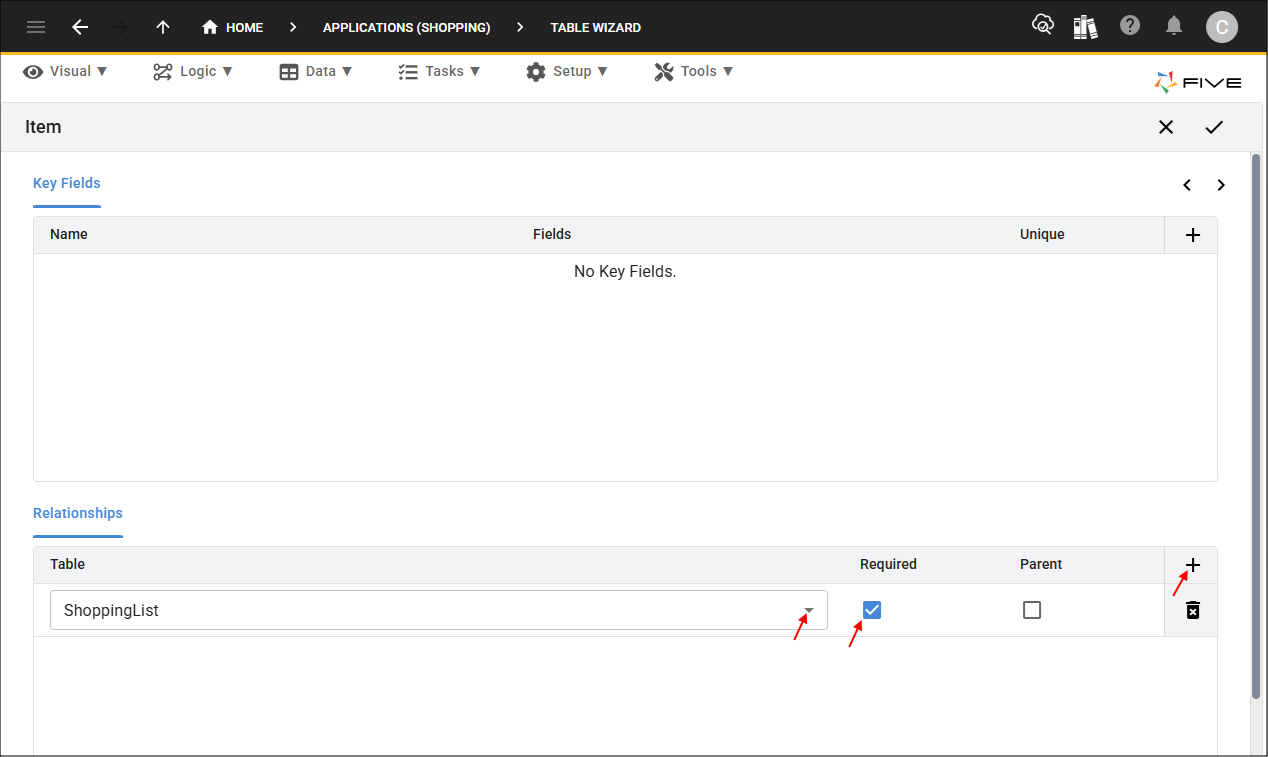The width and height of the screenshot is (1268, 757).
Task: Click the back arrow navigation icon
Action: point(80,27)
